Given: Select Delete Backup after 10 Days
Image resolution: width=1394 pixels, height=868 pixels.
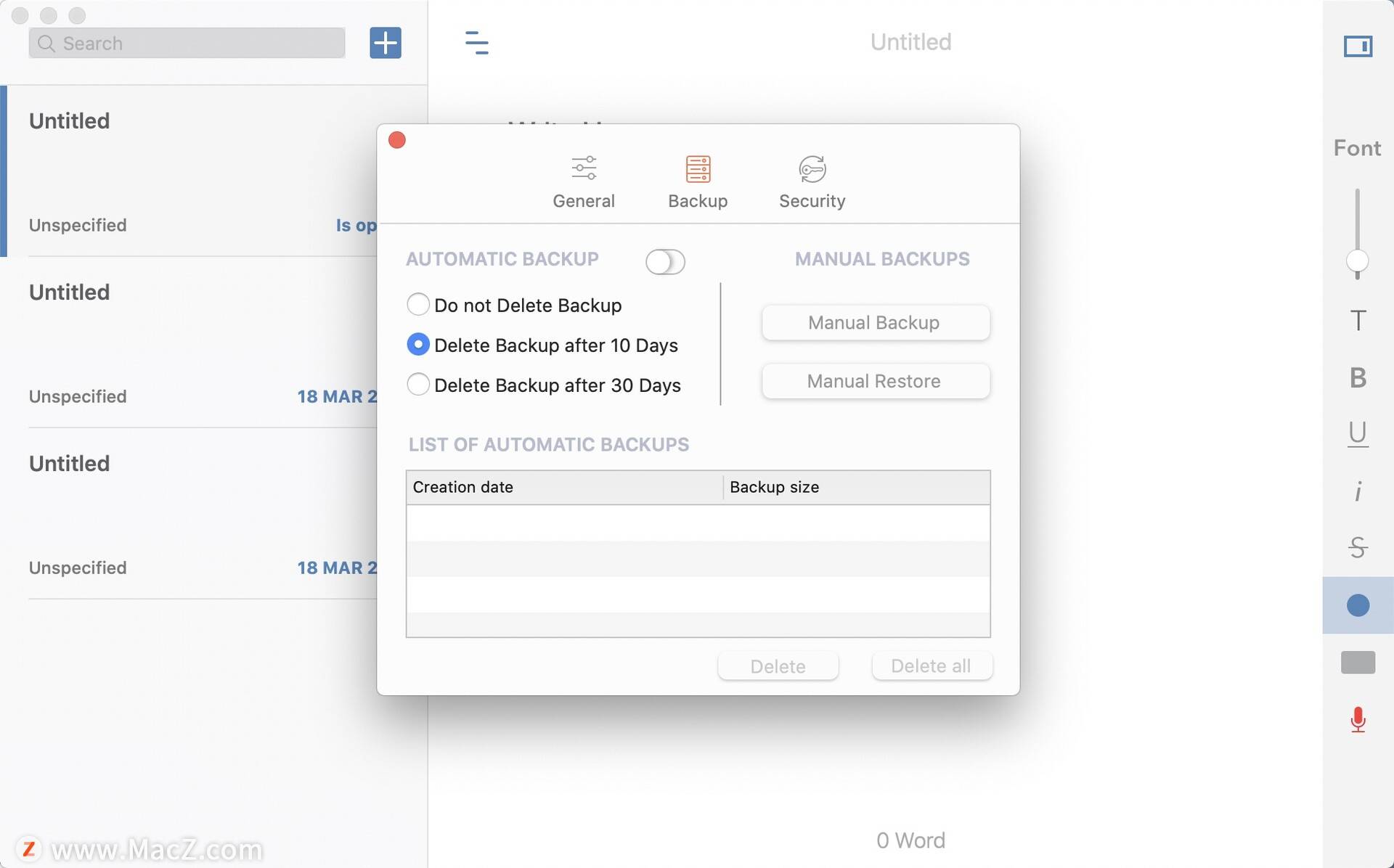Looking at the screenshot, I should click(542, 345).
